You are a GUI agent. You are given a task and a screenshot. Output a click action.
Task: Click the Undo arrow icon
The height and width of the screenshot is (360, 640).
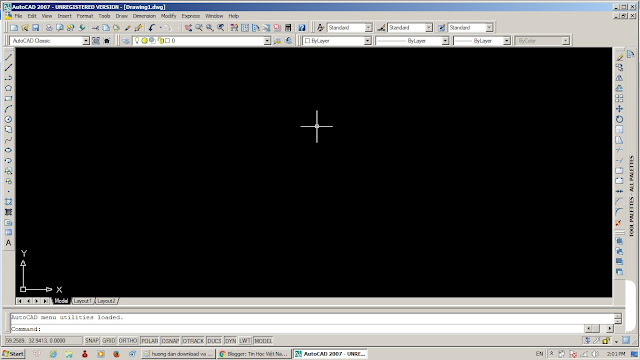click(x=152, y=27)
